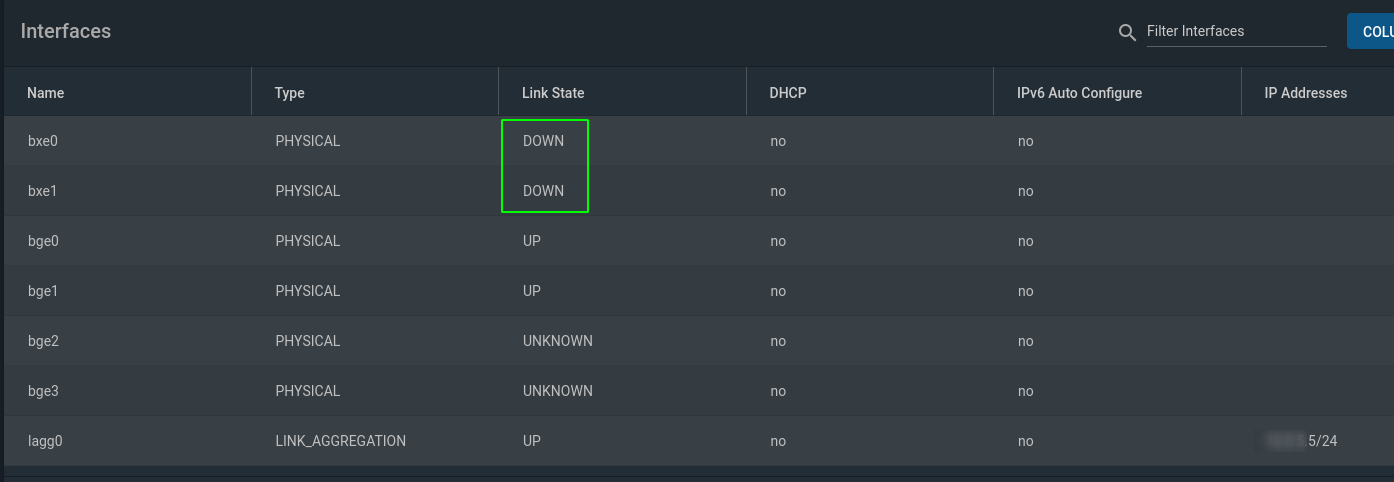Select the lagg0 interface row
The image size is (1394, 482).
tap(699, 441)
